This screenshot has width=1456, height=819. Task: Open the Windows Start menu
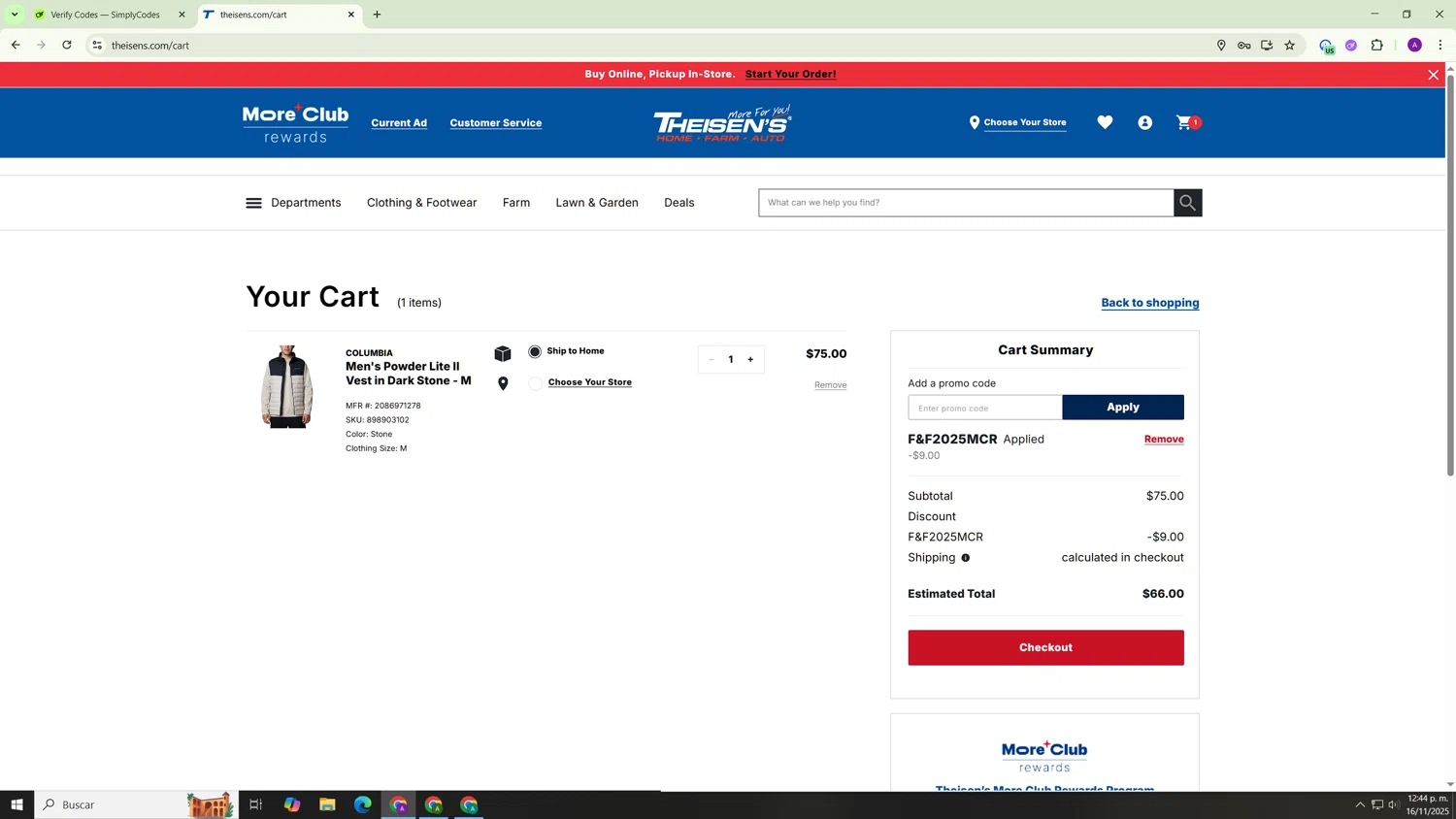coord(17,804)
